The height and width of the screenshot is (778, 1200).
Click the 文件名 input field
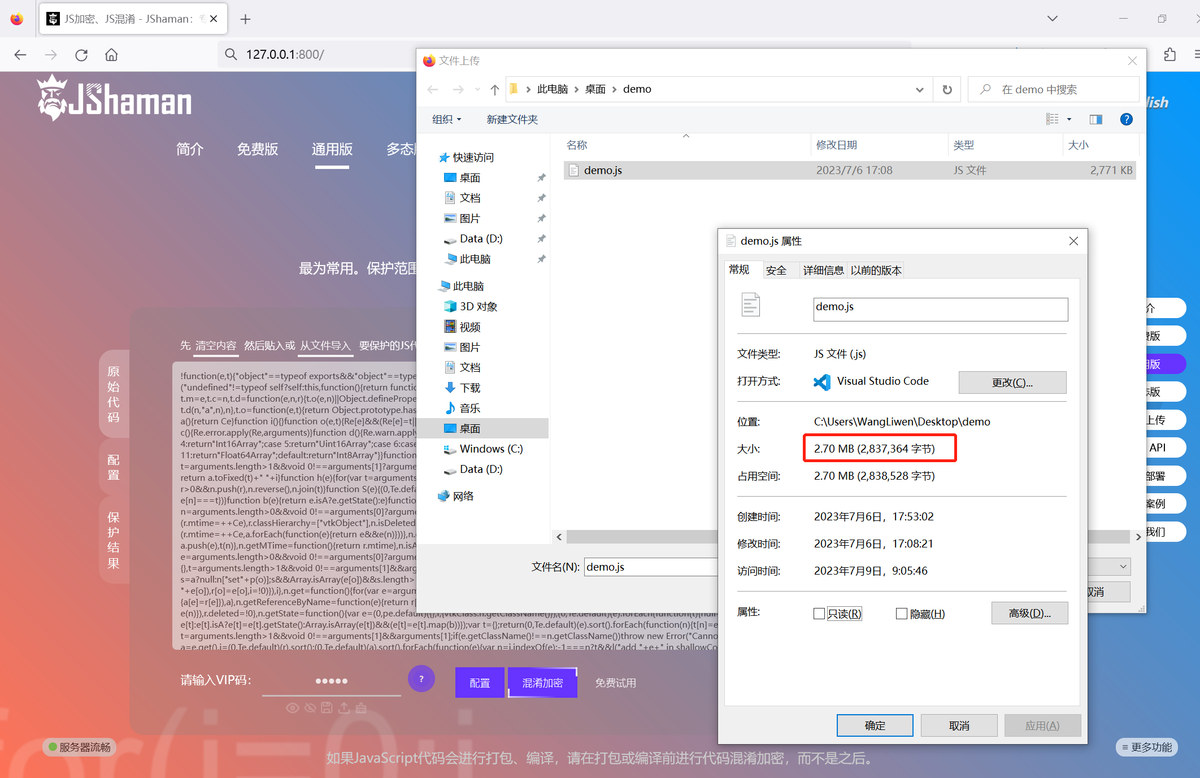pos(650,567)
